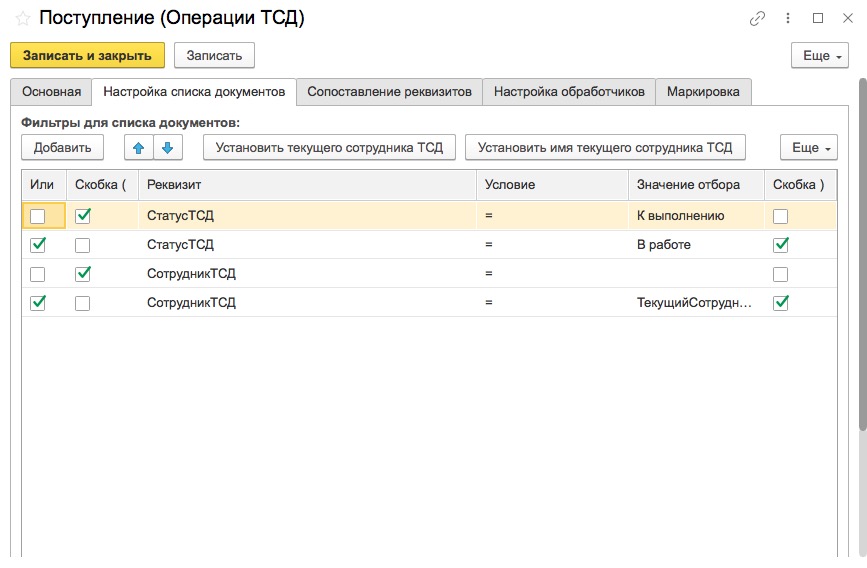
Task: Click the Записать button
Action: [215, 55]
